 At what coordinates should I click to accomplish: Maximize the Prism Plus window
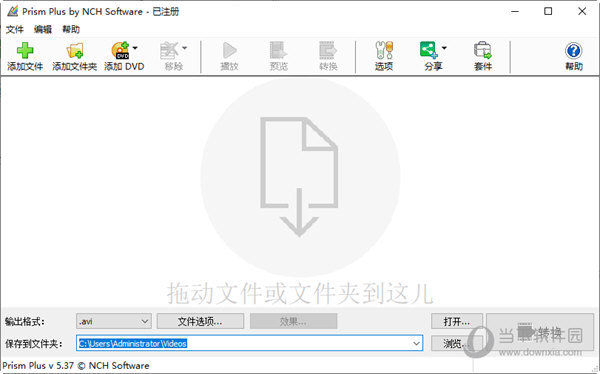548,11
